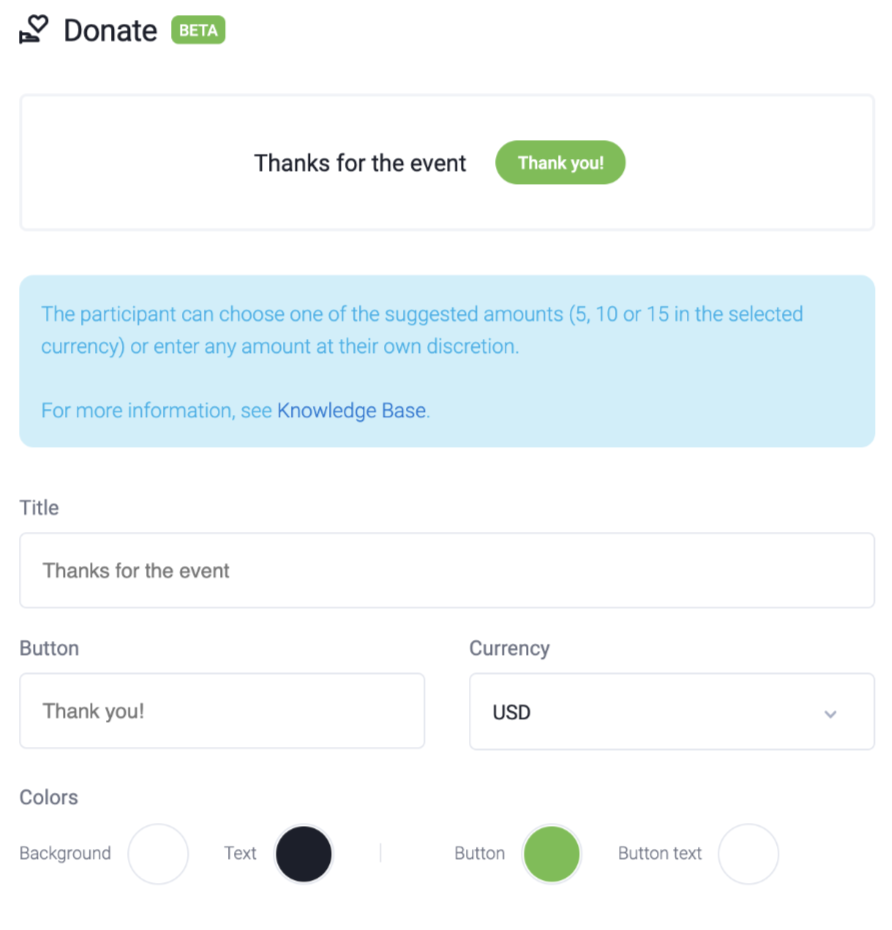Click the Donate heart-in-hand icon
892x930 pixels.
(x=34, y=30)
